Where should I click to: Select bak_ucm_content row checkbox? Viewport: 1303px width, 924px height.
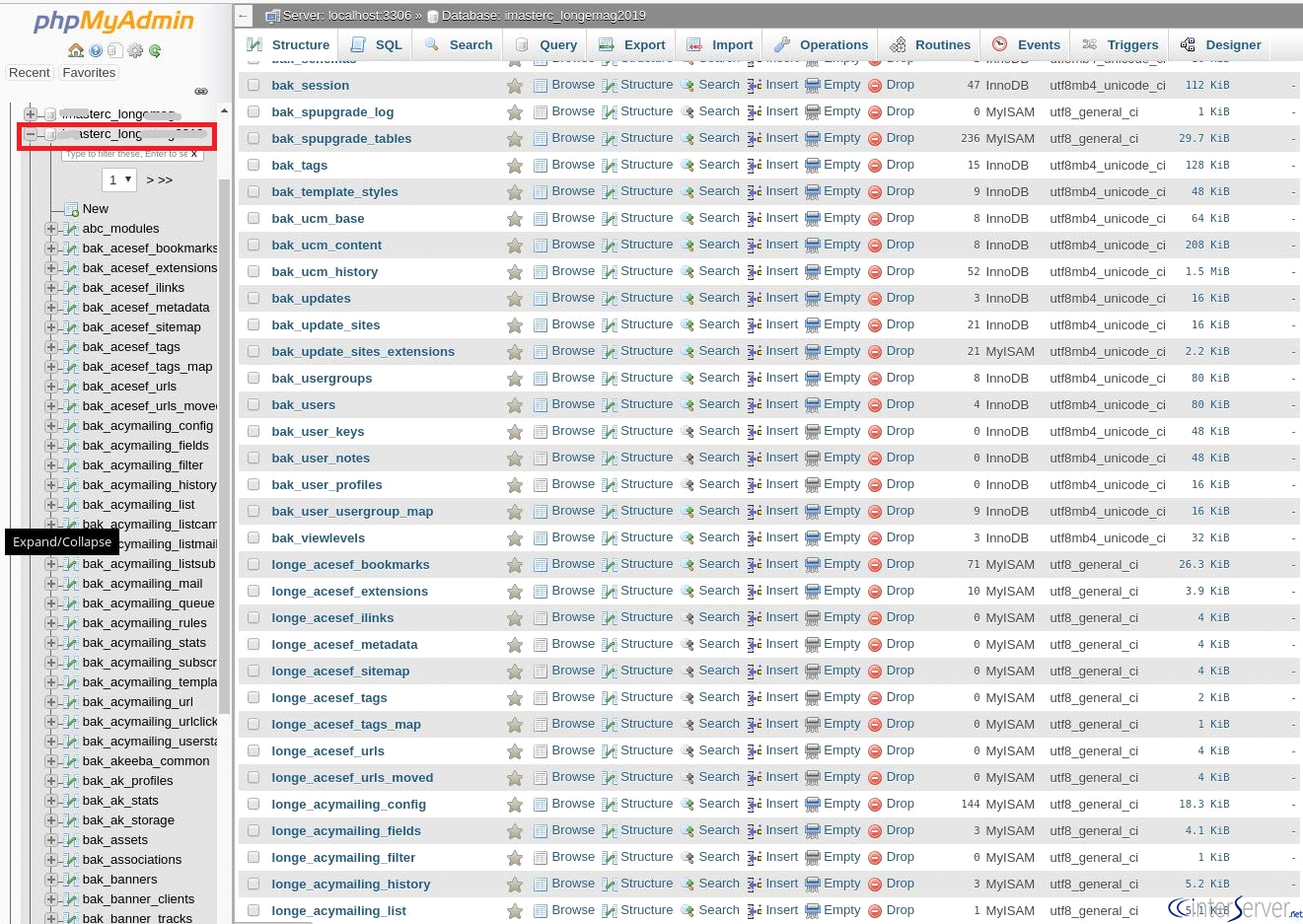click(x=253, y=246)
